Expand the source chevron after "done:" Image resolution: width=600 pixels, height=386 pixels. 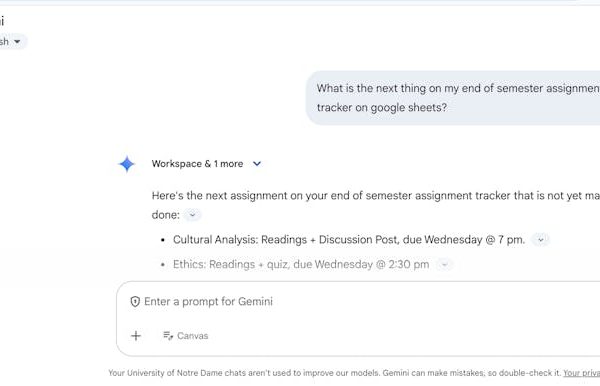[192, 215]
